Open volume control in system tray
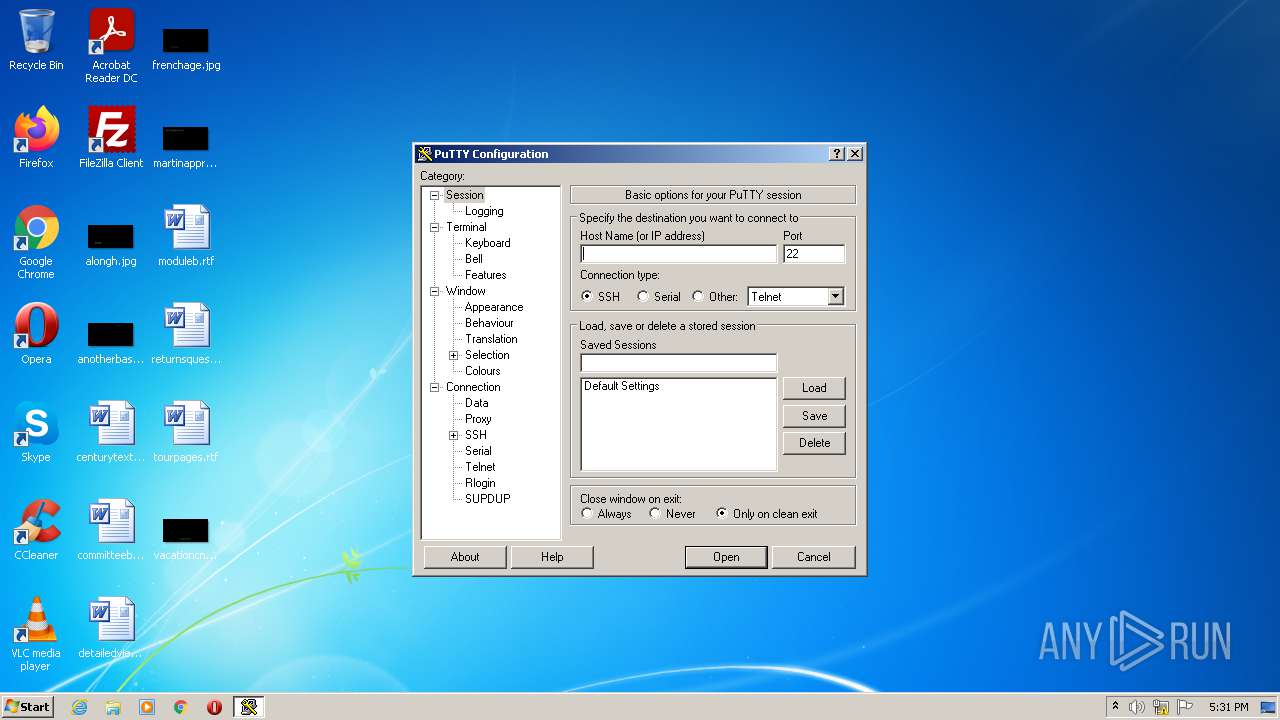 pos(1137,707)
